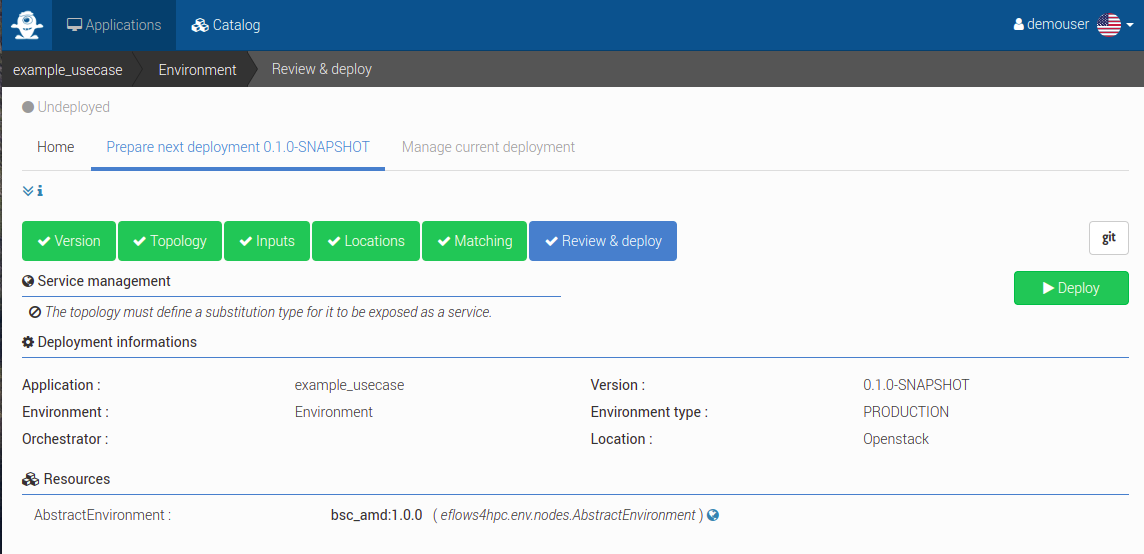Open the Applications menu
The height and width of the screenshot is (554, 1144).
pos(114,25)
